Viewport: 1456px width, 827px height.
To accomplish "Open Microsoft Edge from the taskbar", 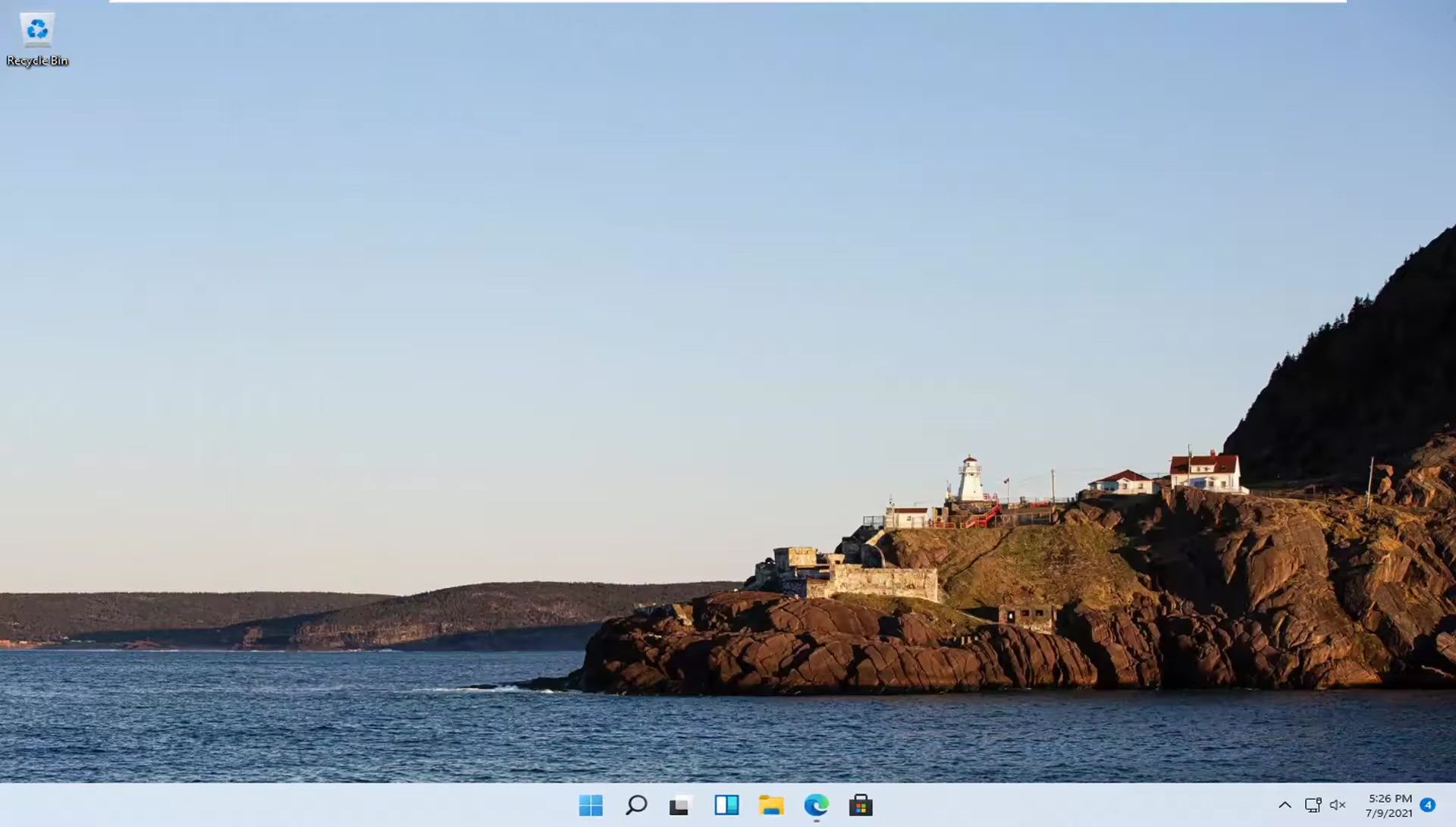I will point(817,805).
